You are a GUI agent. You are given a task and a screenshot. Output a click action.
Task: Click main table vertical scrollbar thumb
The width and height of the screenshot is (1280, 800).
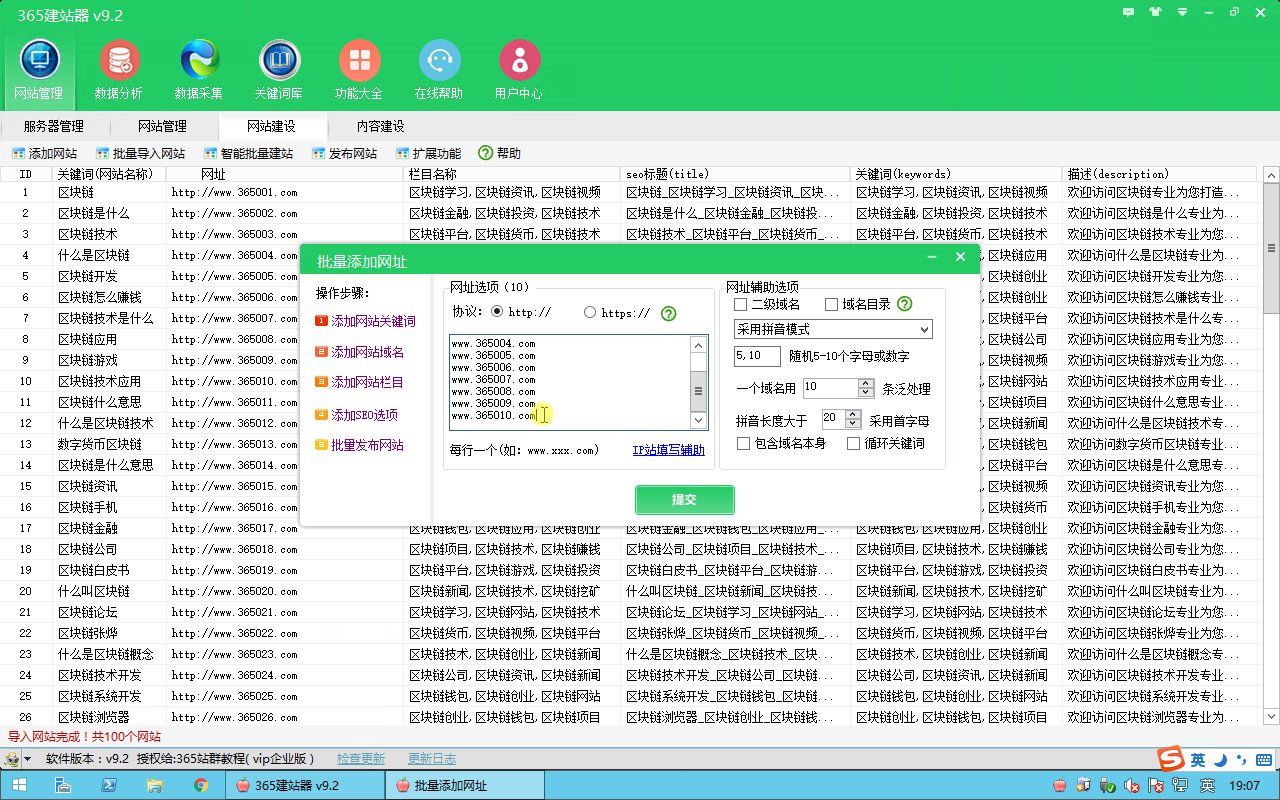pos(1272,250)
